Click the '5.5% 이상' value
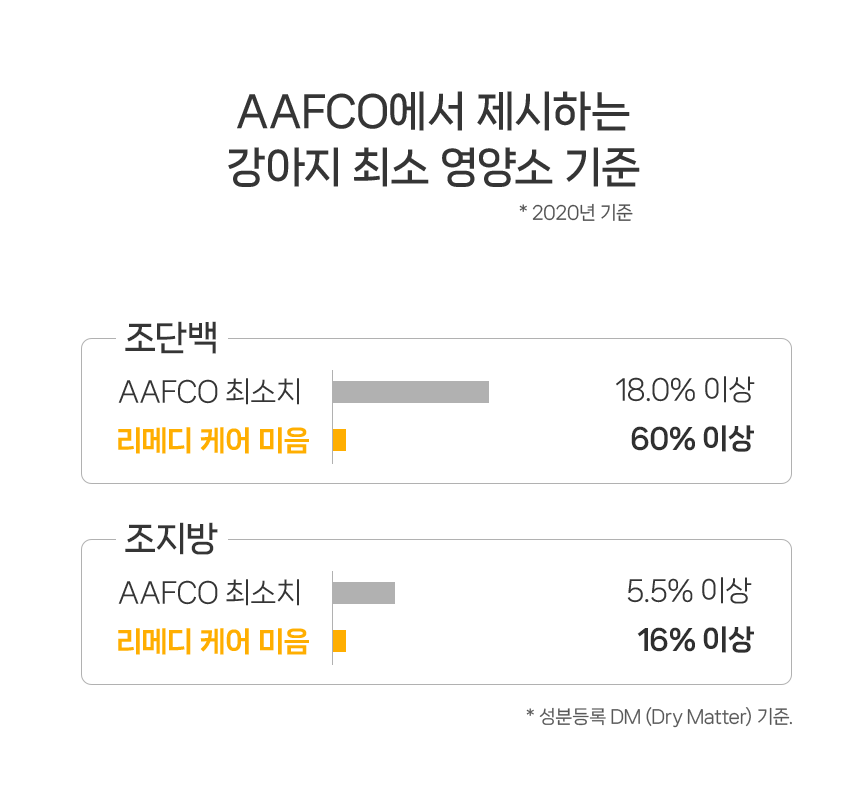 (688, 591)
